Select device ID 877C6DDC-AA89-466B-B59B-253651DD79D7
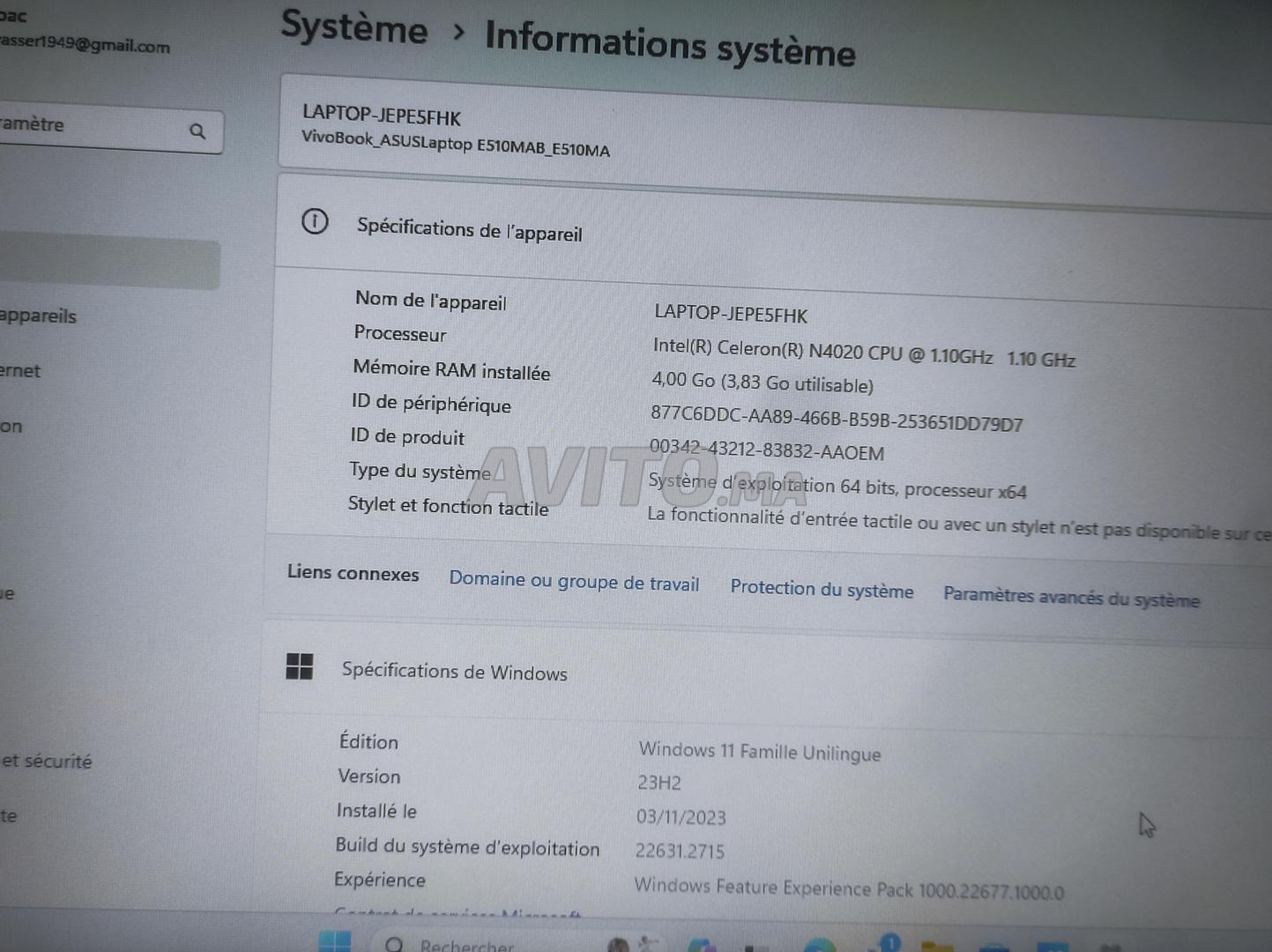The image size is (1272, 952). [x=837, y=419]
